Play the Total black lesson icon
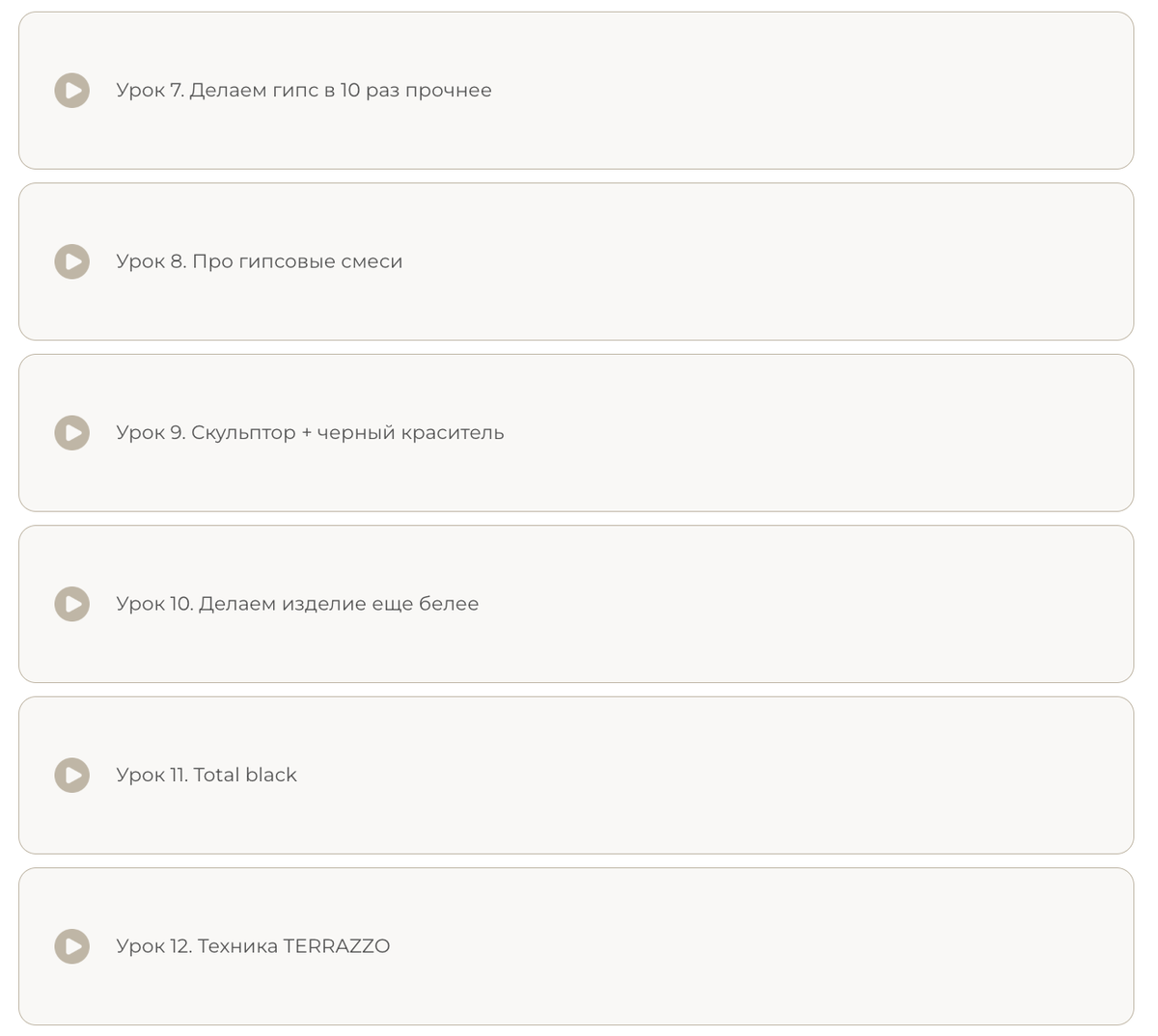This screenshot has height=1036, width=1158. tap(72, 776)
